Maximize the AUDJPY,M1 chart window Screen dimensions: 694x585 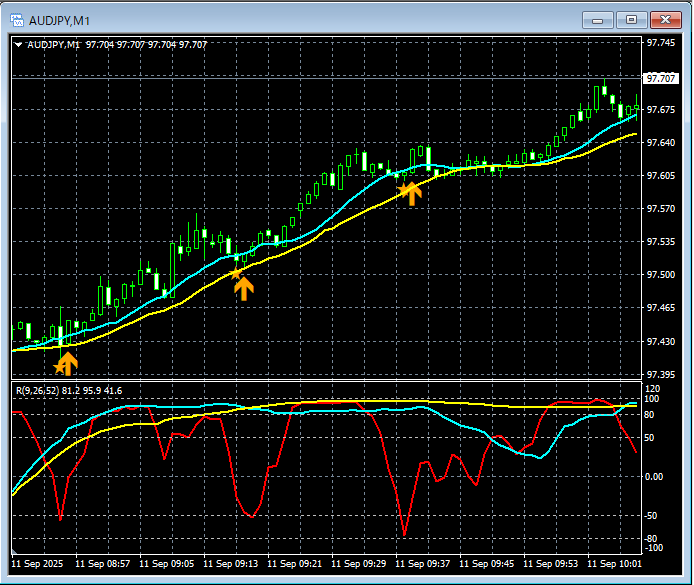[631, 19]
